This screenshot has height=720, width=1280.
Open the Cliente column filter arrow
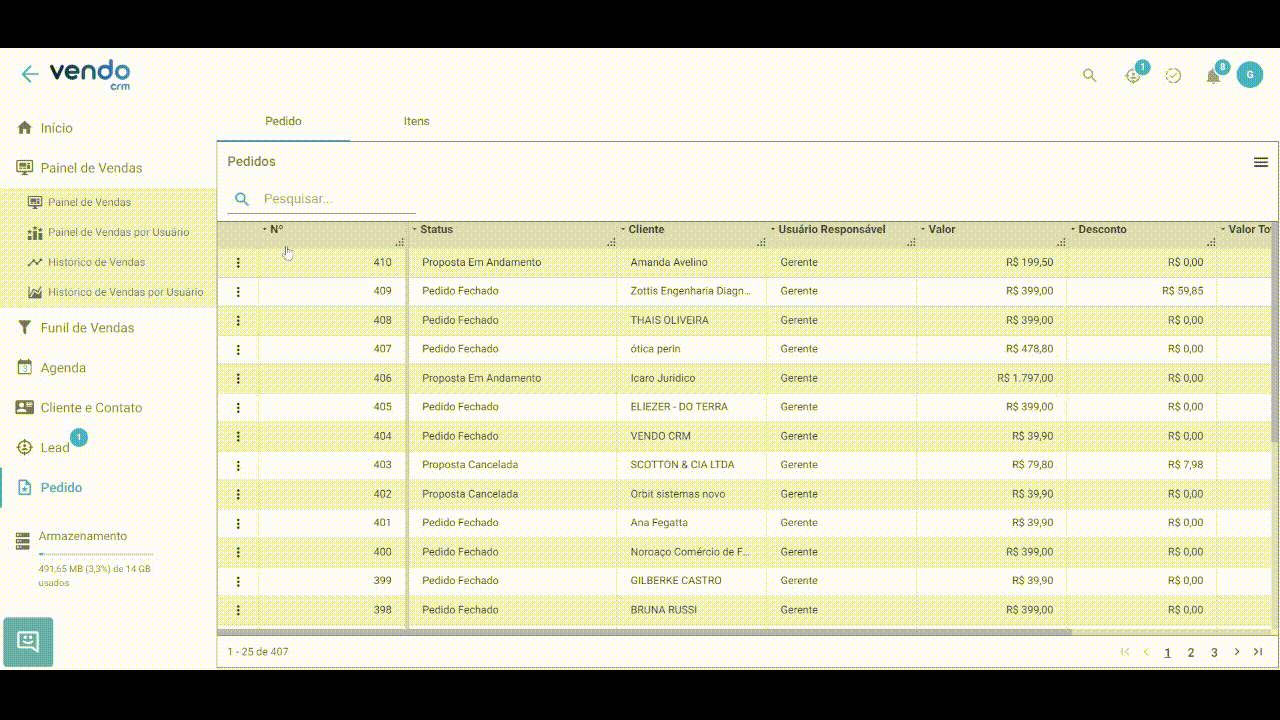[x=623, y=229]
